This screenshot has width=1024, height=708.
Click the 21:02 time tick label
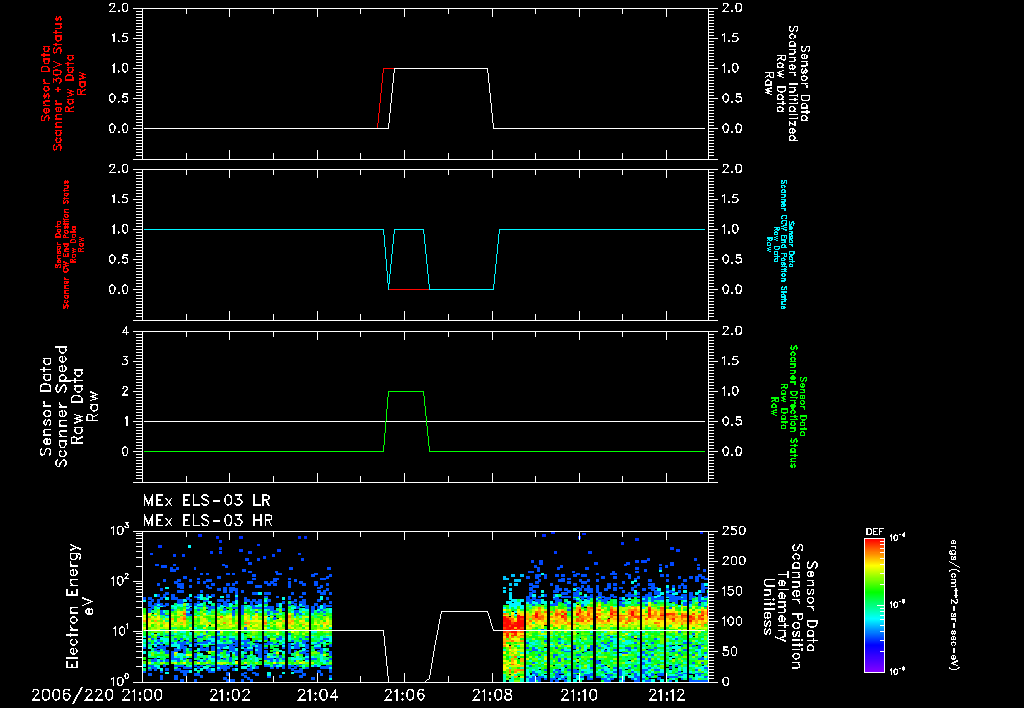(229, 696)
